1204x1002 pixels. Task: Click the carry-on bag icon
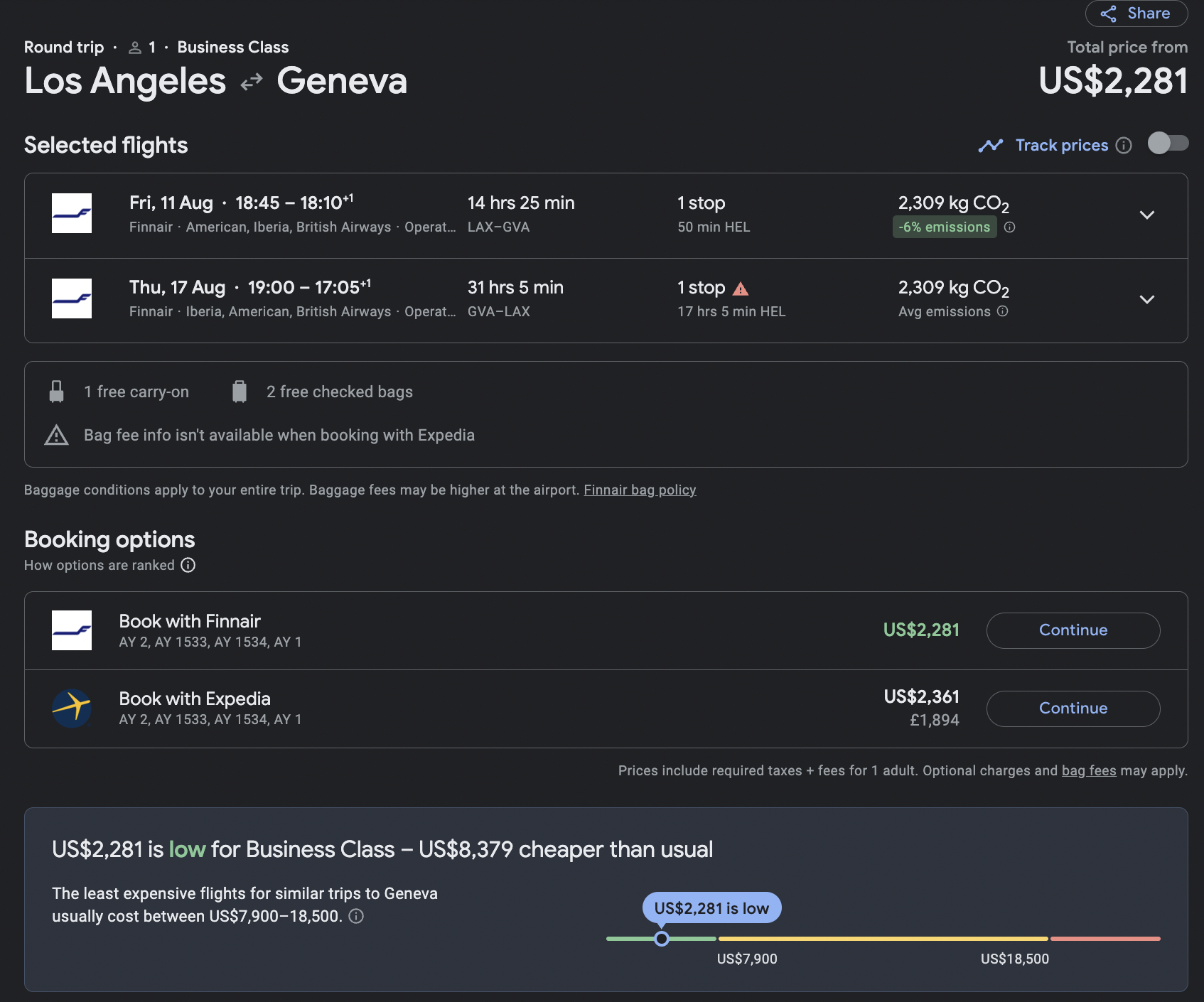(x=57, y=392)
